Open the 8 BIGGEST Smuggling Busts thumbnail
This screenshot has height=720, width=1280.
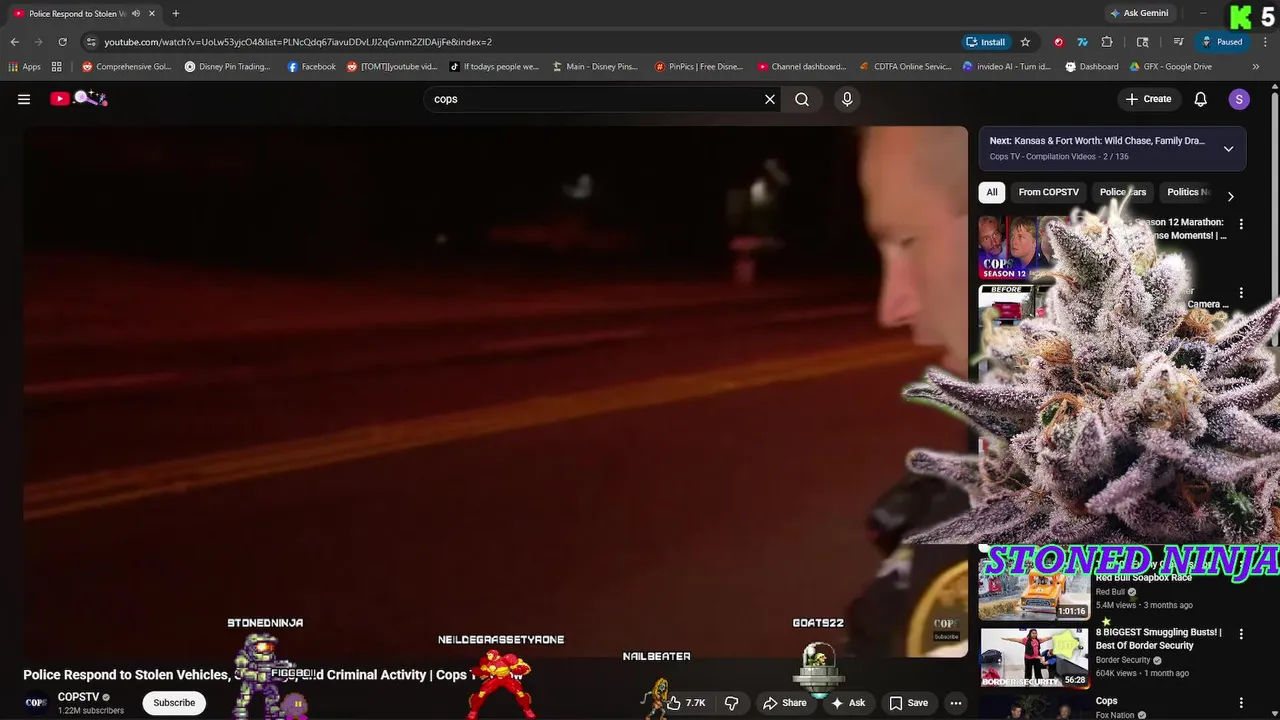point(1034,657)
